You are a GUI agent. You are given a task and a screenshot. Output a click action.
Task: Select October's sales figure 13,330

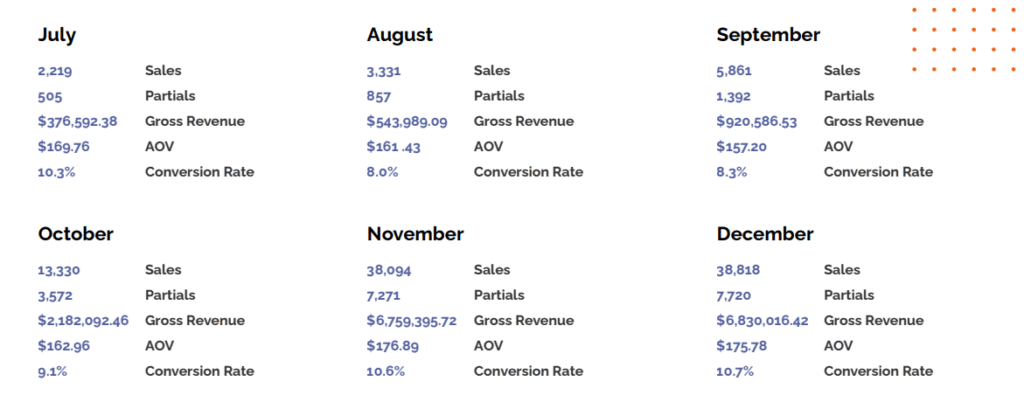[59, 270]
